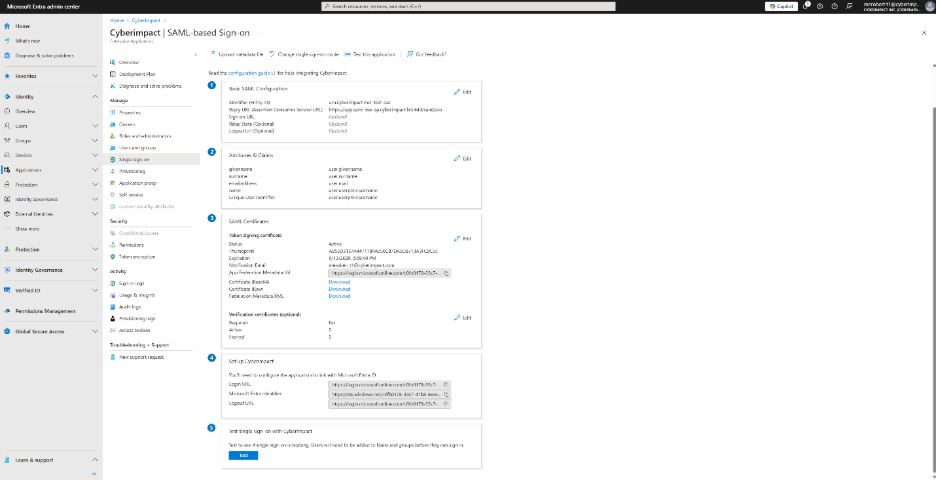The width and height of the screenshot is (936, 480).
Task: Open the Self-service menu item
Action: 131,195
